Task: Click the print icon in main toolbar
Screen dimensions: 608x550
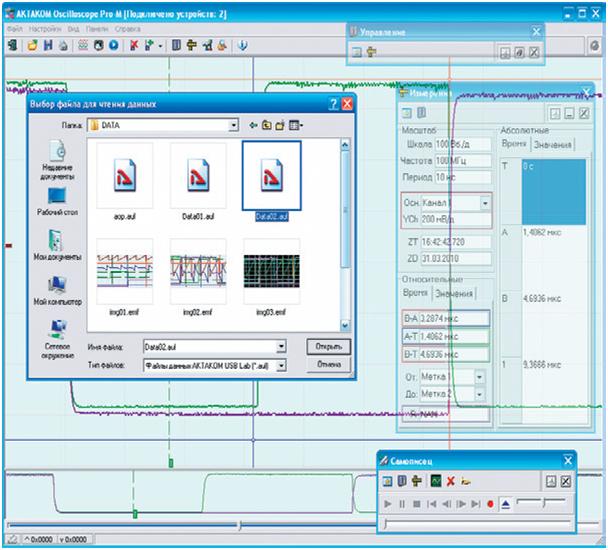Action: coord(63,45)
